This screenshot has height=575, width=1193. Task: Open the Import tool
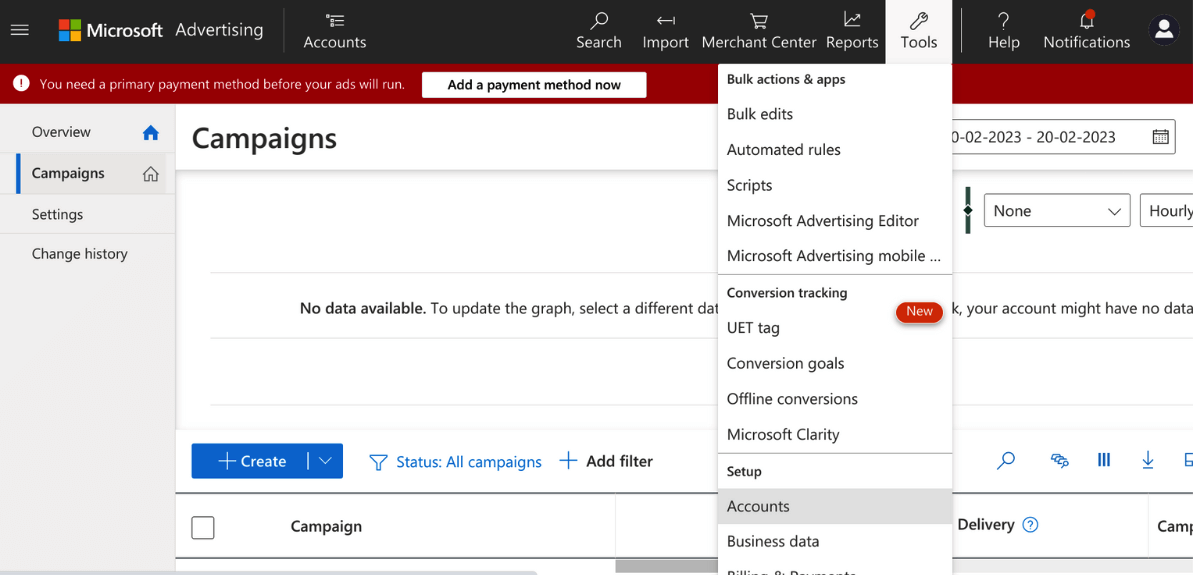pos(666,31)
